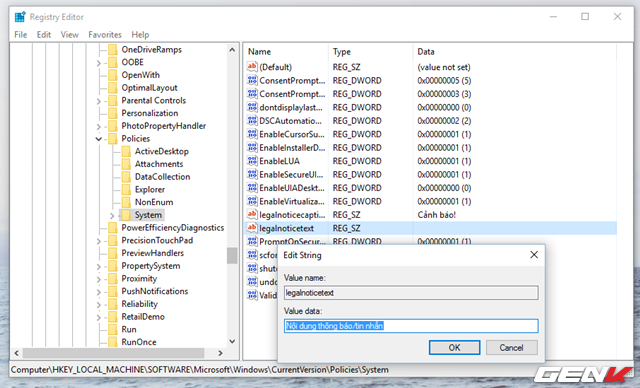The height and width of the screenshot is (388, 640).
Task: Click the tree horizontal scroll right arrow
Action: point(220,353)
